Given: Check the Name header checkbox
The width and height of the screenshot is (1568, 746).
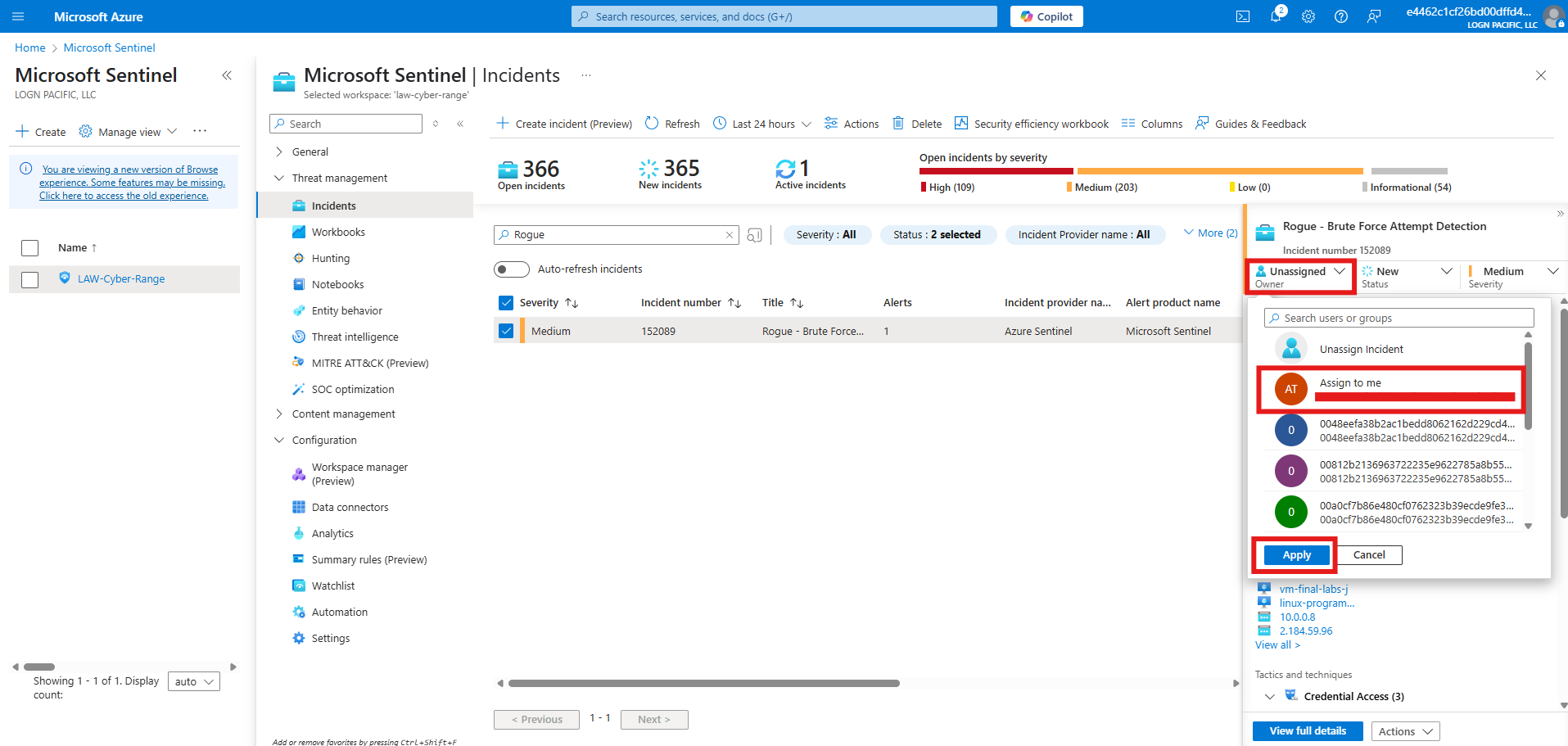Looking at the screenshot, I should coord(30,248).
